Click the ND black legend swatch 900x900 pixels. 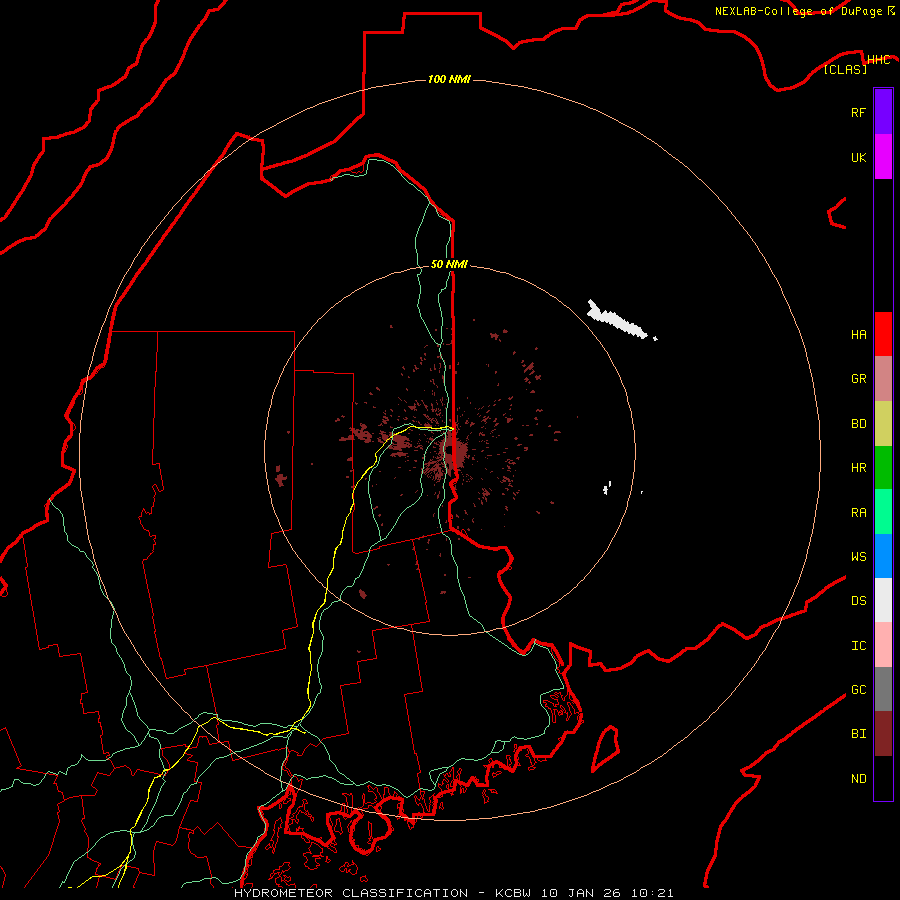pyautogui.click(x=883, y=778)
